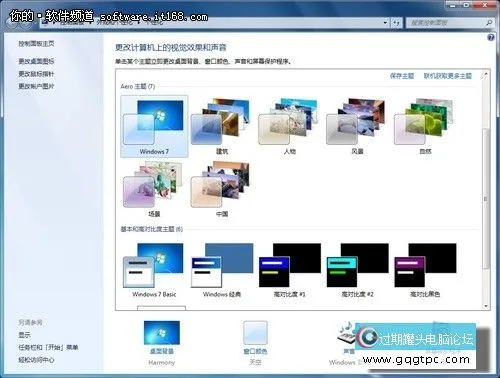Pick the 场景 (Scenes) theme

pos(154,189)
